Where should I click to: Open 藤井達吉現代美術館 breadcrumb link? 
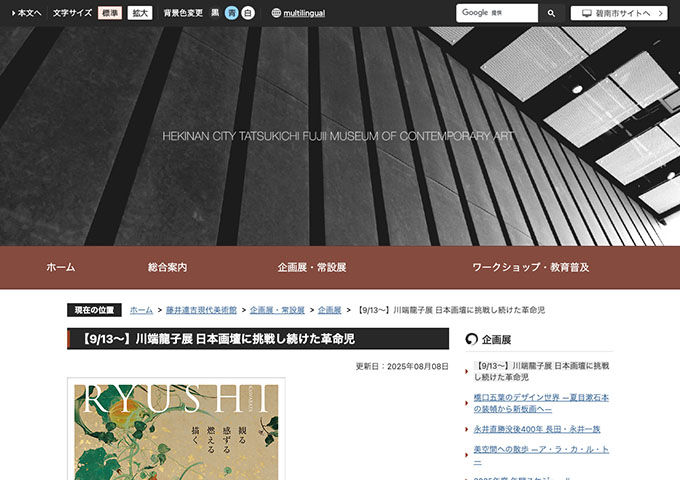click(x=201, y=310)
